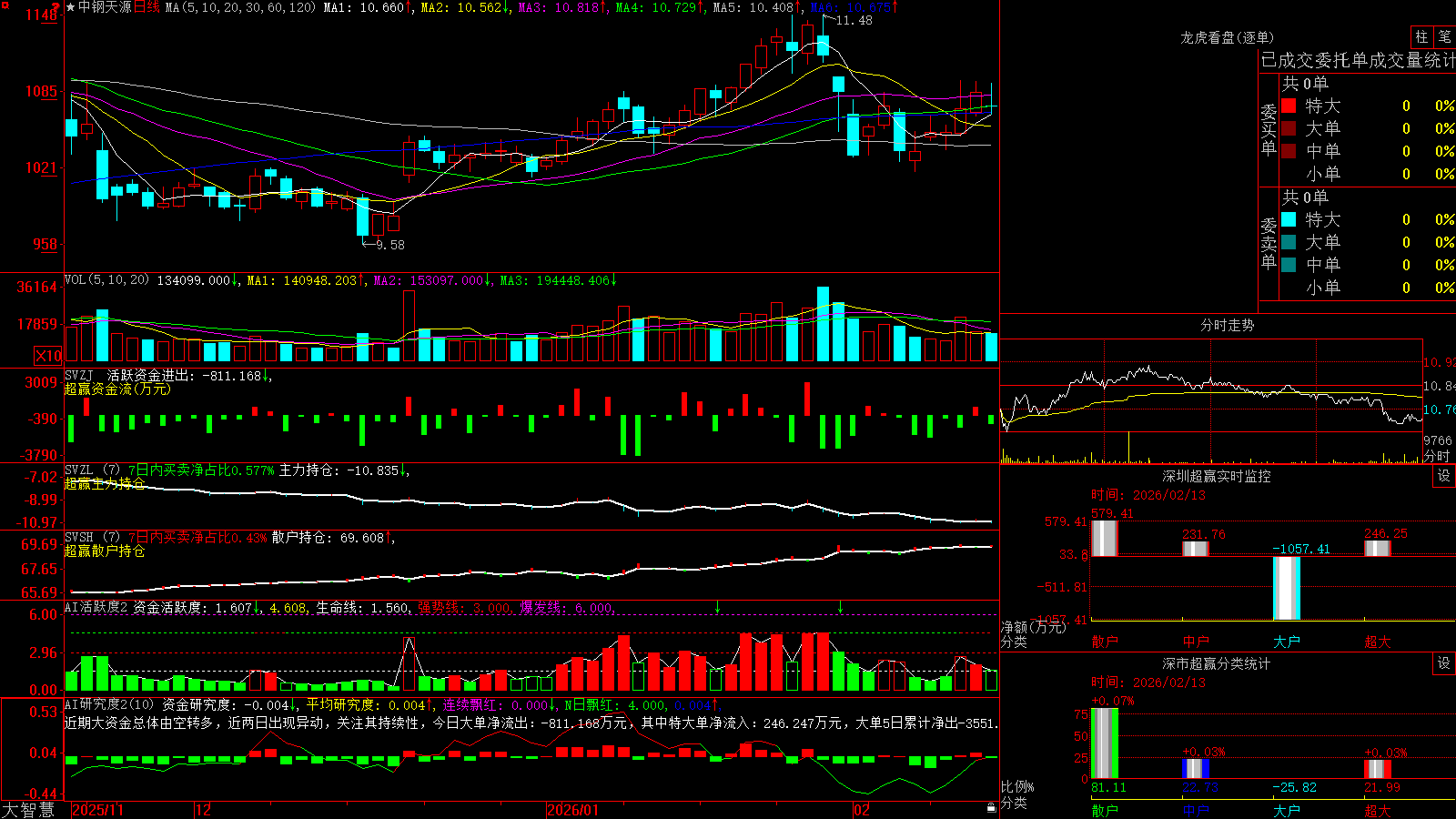Click the yellow MA2: 10.562 value

click(464, 7)
